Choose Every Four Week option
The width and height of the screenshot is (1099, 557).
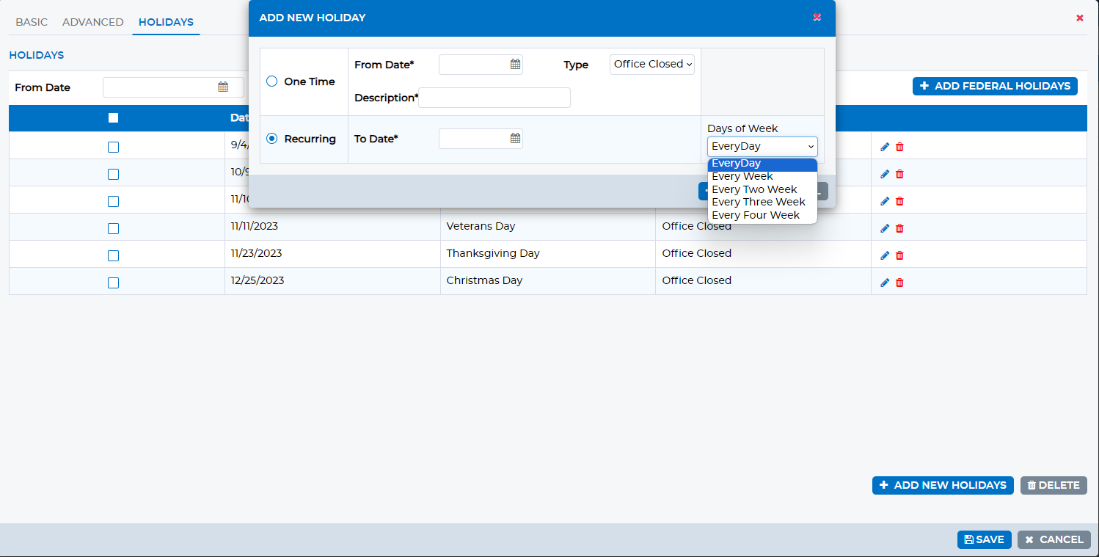click(x=762, y=215)
